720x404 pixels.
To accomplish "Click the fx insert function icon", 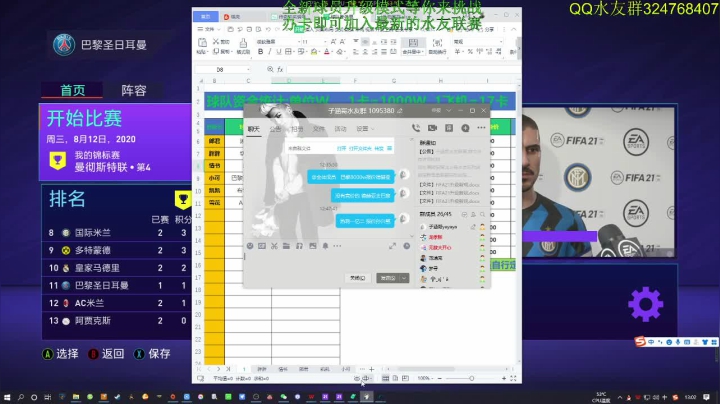I will [x=280, y=69].
